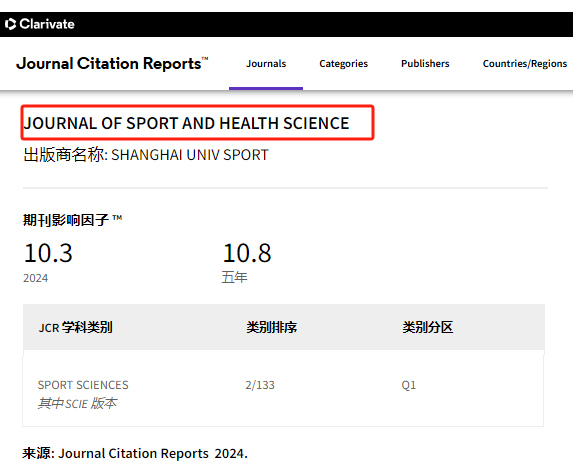
Task: Go to the Countries/Regions tab
Action: coord(525,64)
